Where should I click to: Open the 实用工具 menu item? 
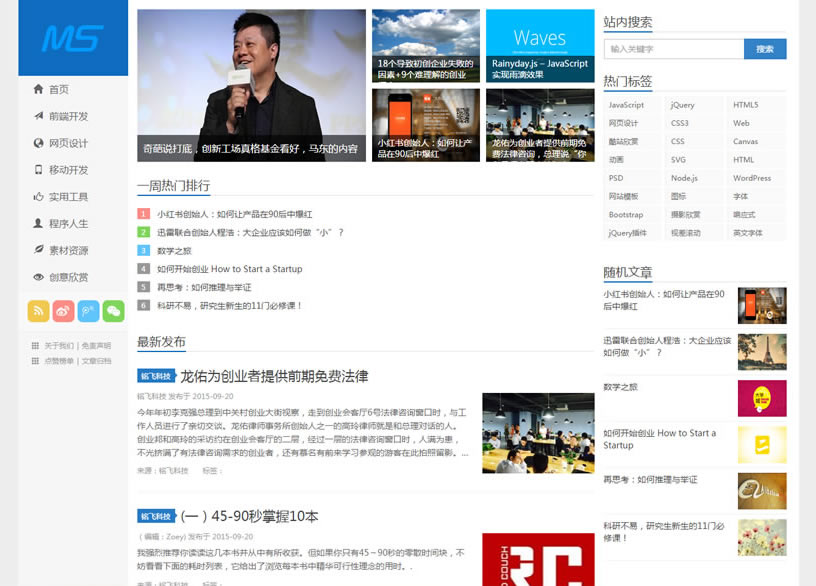[x=69, y=197]
